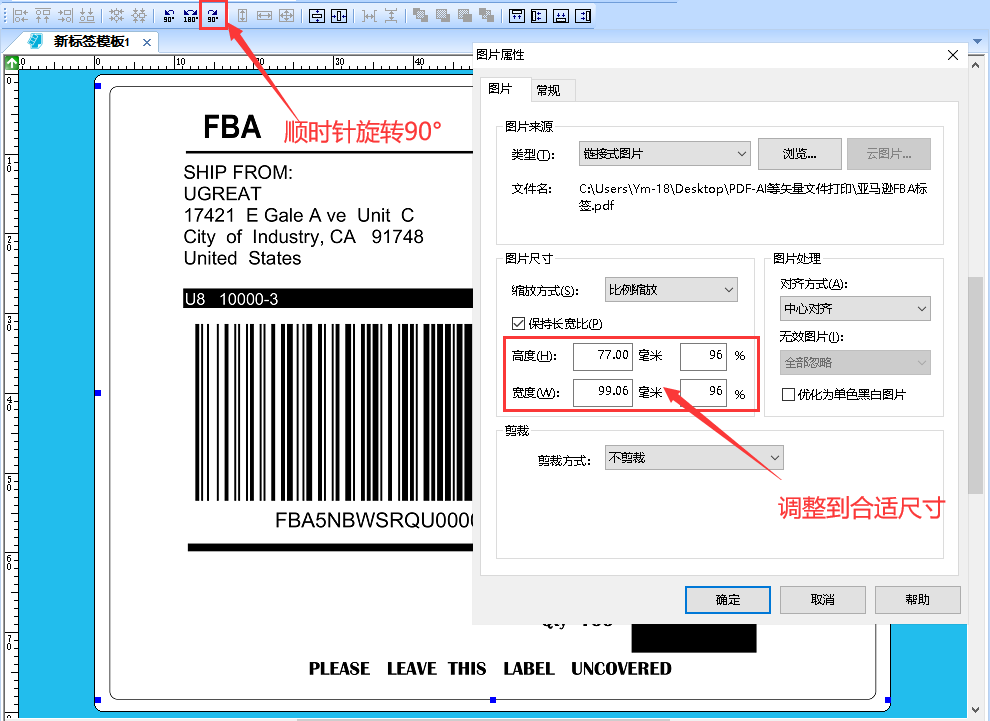Click the center horizontally toolbar icon
This screenshot has width=990, height=721.
(x=341, y=15)
